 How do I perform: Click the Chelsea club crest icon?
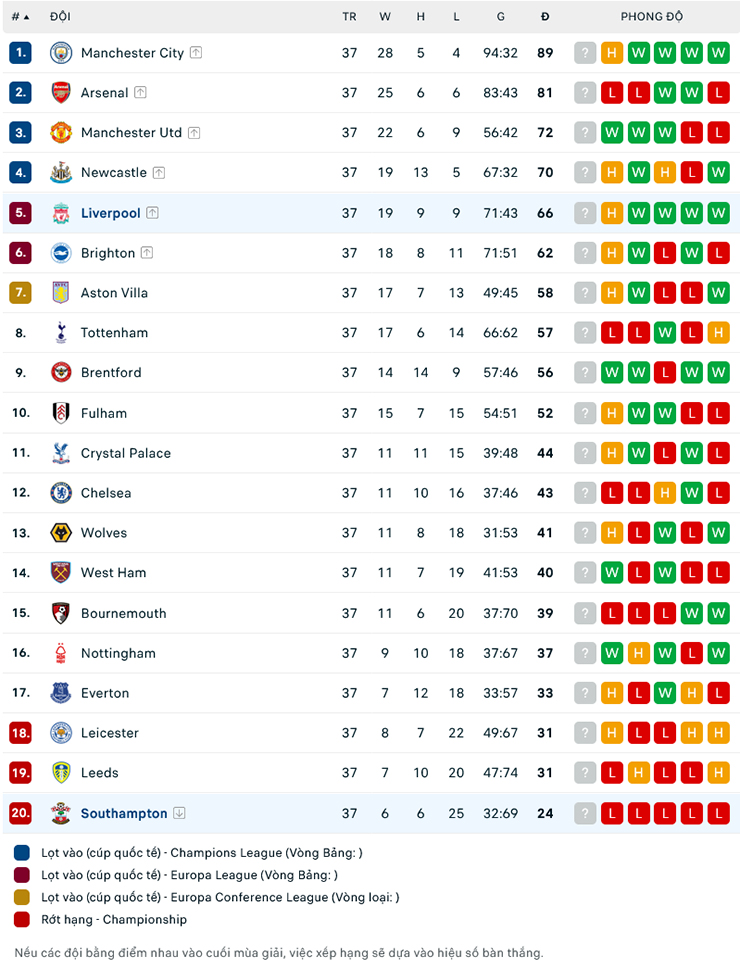pyautogui.click(x=61, y=493)
